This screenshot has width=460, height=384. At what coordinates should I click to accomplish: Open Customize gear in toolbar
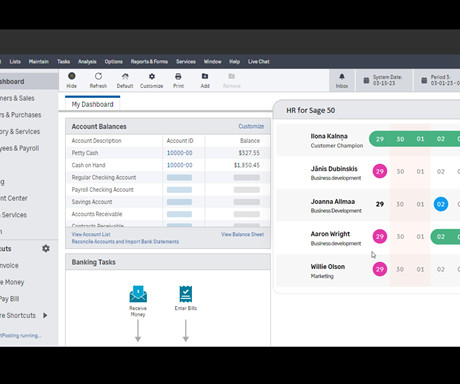click(x=152, y=76)
